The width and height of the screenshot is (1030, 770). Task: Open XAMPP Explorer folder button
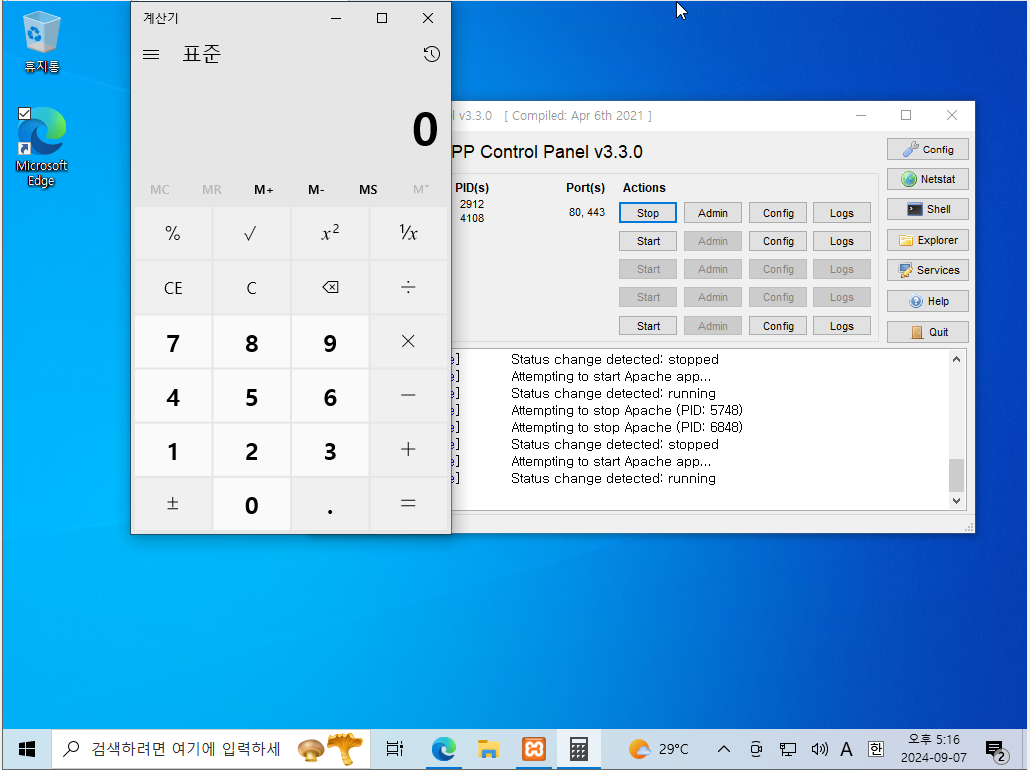[928, 240]
